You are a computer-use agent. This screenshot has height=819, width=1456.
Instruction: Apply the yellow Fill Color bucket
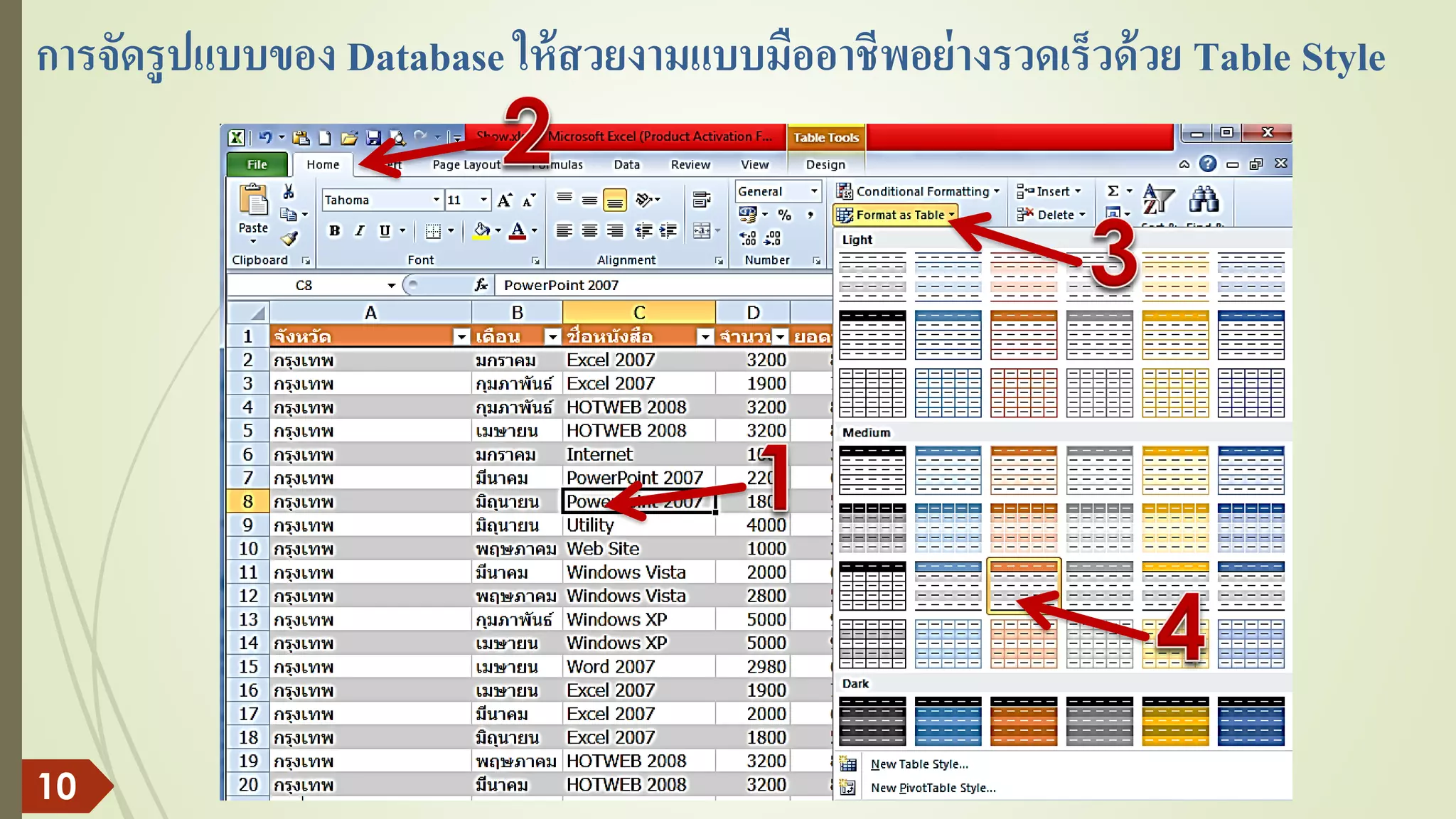(x=481, y=230)
